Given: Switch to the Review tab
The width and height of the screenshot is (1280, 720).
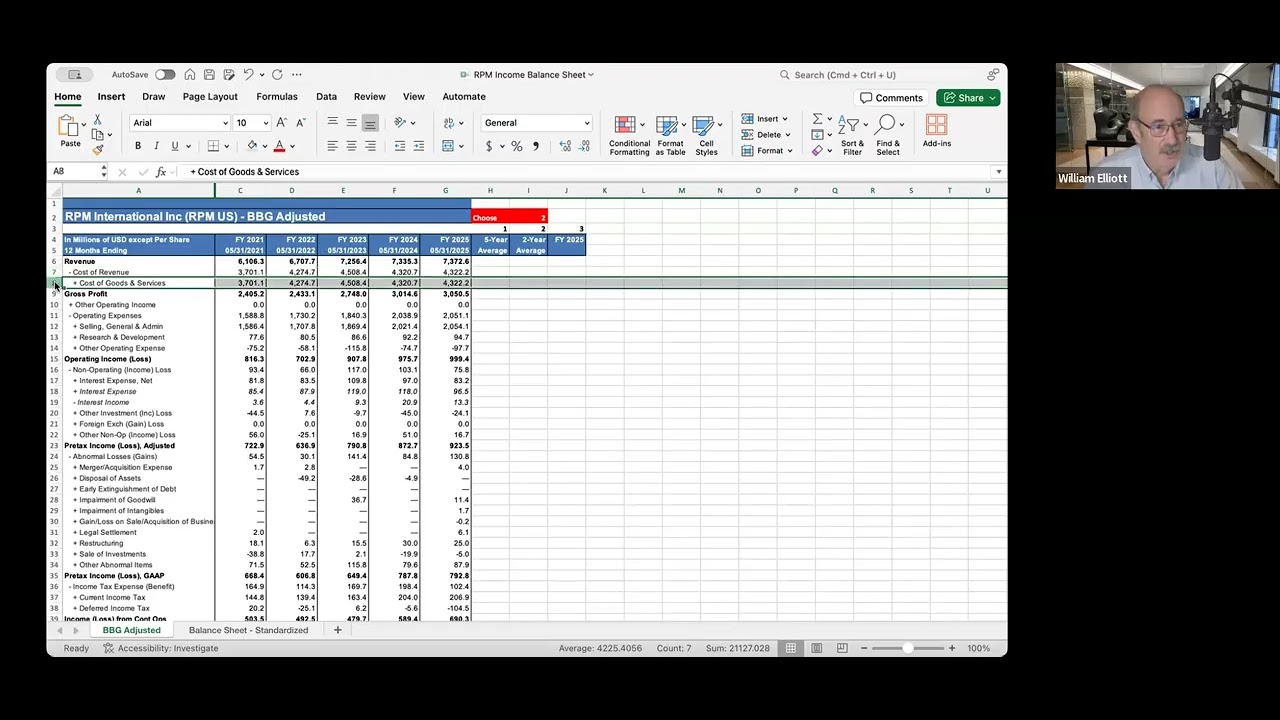Looking at the screenshot, I should point(369,97).
